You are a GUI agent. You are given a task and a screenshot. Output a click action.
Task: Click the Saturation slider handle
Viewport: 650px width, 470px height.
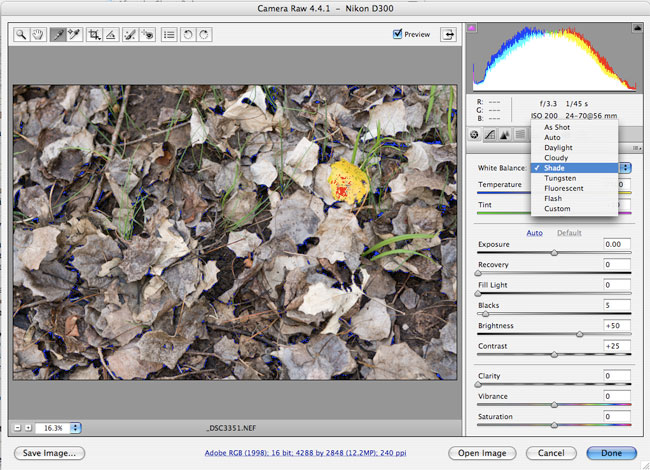point(554,425)
